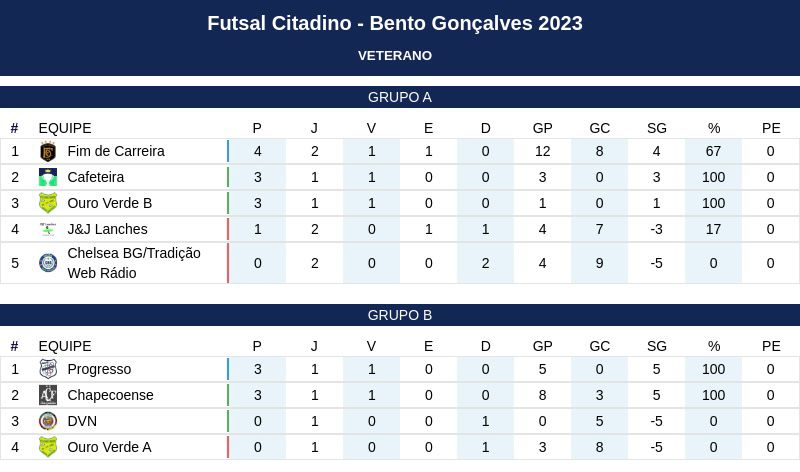Click the VETERANO category subtitle
This screenshot has width=800, height=472.
395,56
